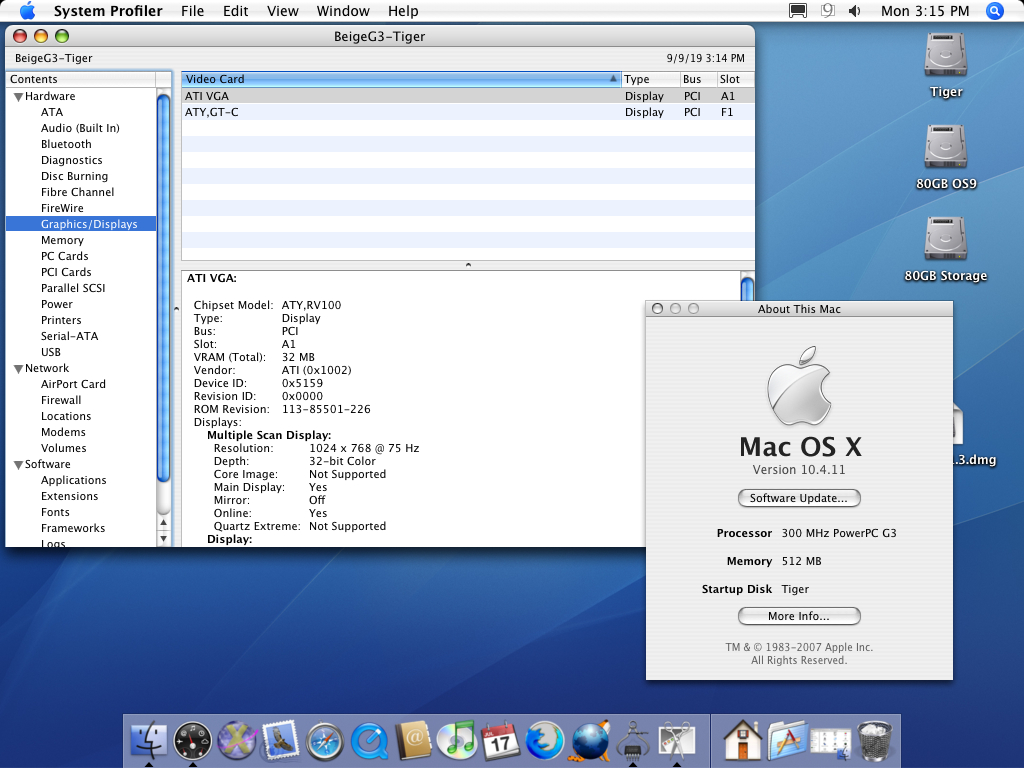Select Bluetooth in the Hardware list

(66, 144)
